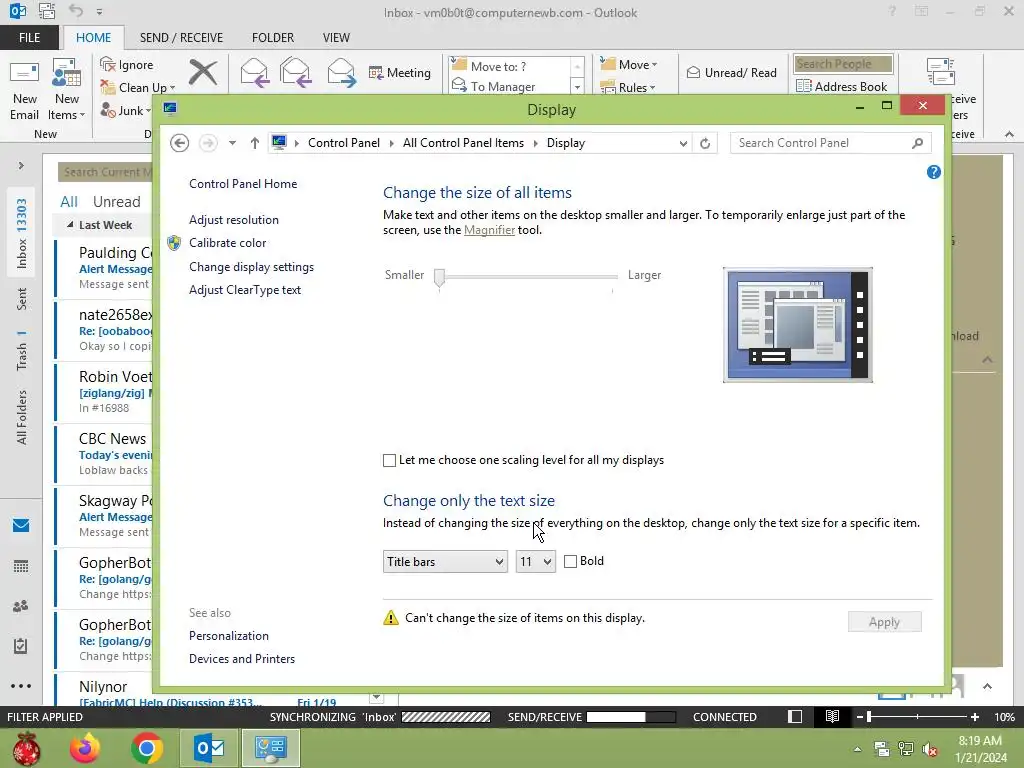The height and width of the screenshot is (768, 1024).
Task: Open Display help question mark
Action: 933,172
